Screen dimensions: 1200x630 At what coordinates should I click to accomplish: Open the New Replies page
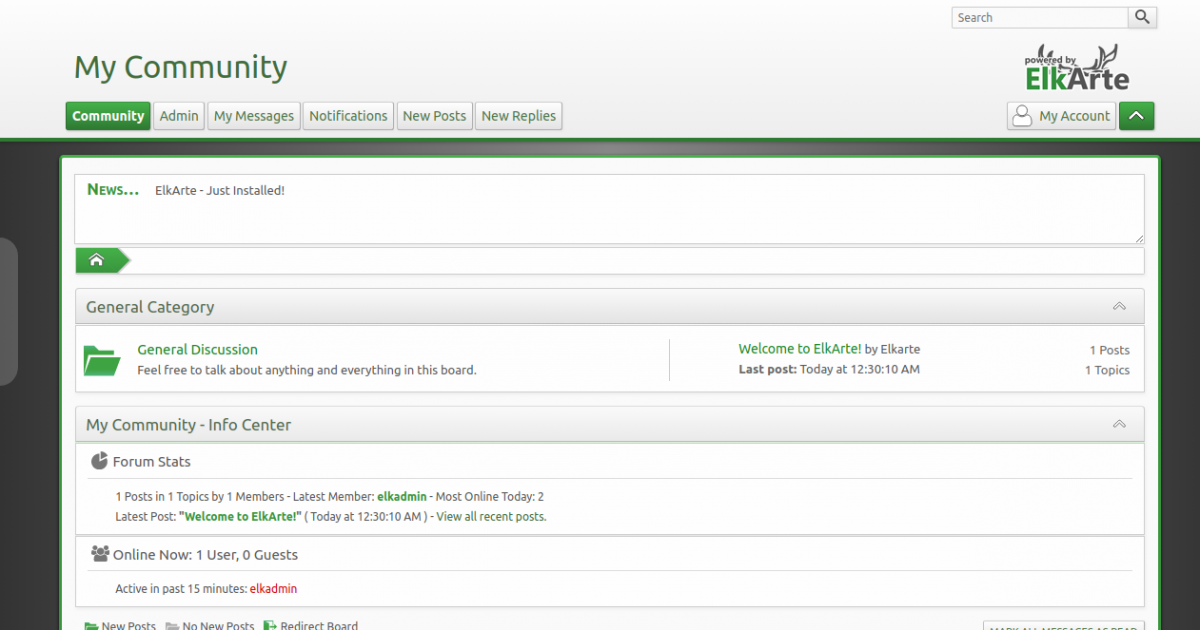[x=519, y=116]
